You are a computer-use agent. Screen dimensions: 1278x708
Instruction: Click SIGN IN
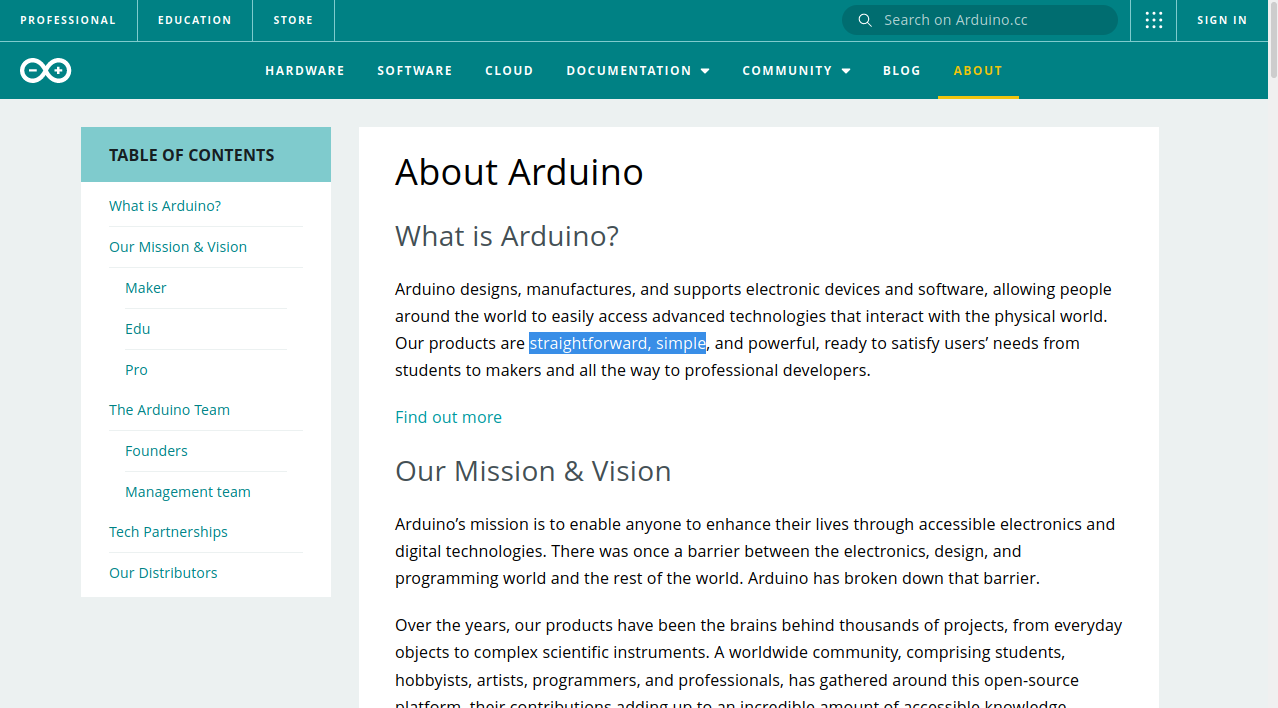coord(1221,20)
